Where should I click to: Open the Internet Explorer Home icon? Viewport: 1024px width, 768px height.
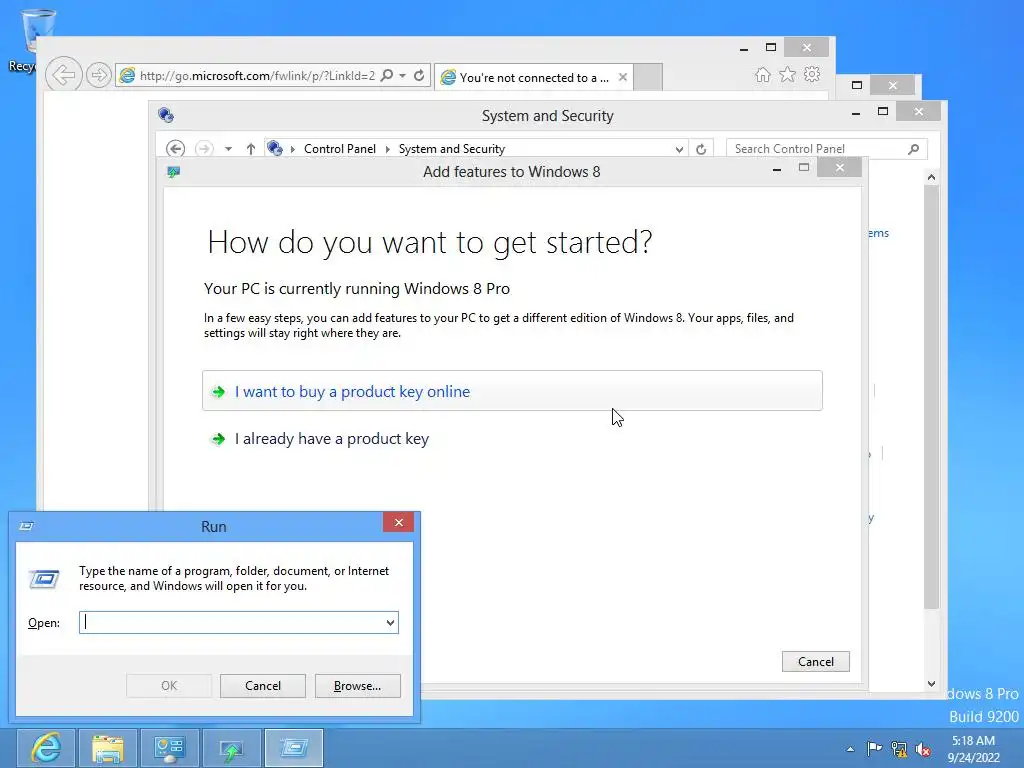762,74
